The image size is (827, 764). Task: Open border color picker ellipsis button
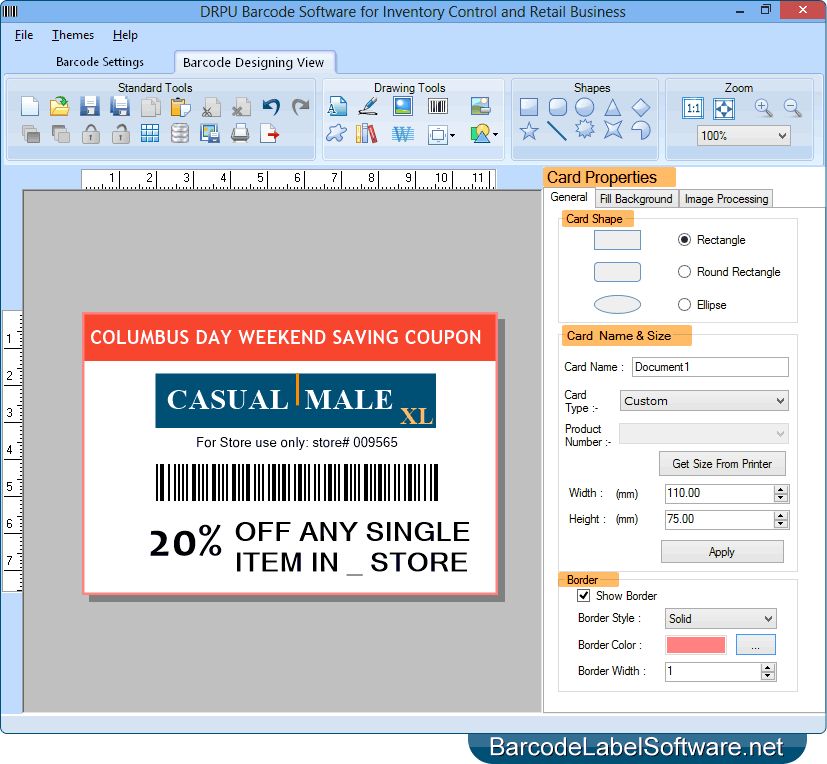[755, 645]
